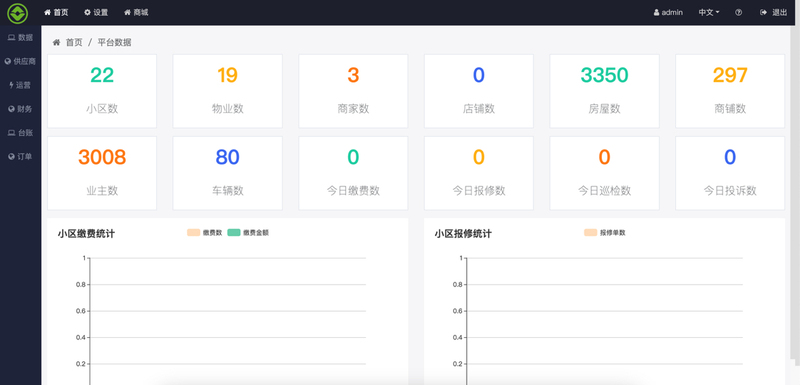Viewport: 800px width, 385px height.
Task: Select the 商家数 card showing 3
Action: (353, 91)
